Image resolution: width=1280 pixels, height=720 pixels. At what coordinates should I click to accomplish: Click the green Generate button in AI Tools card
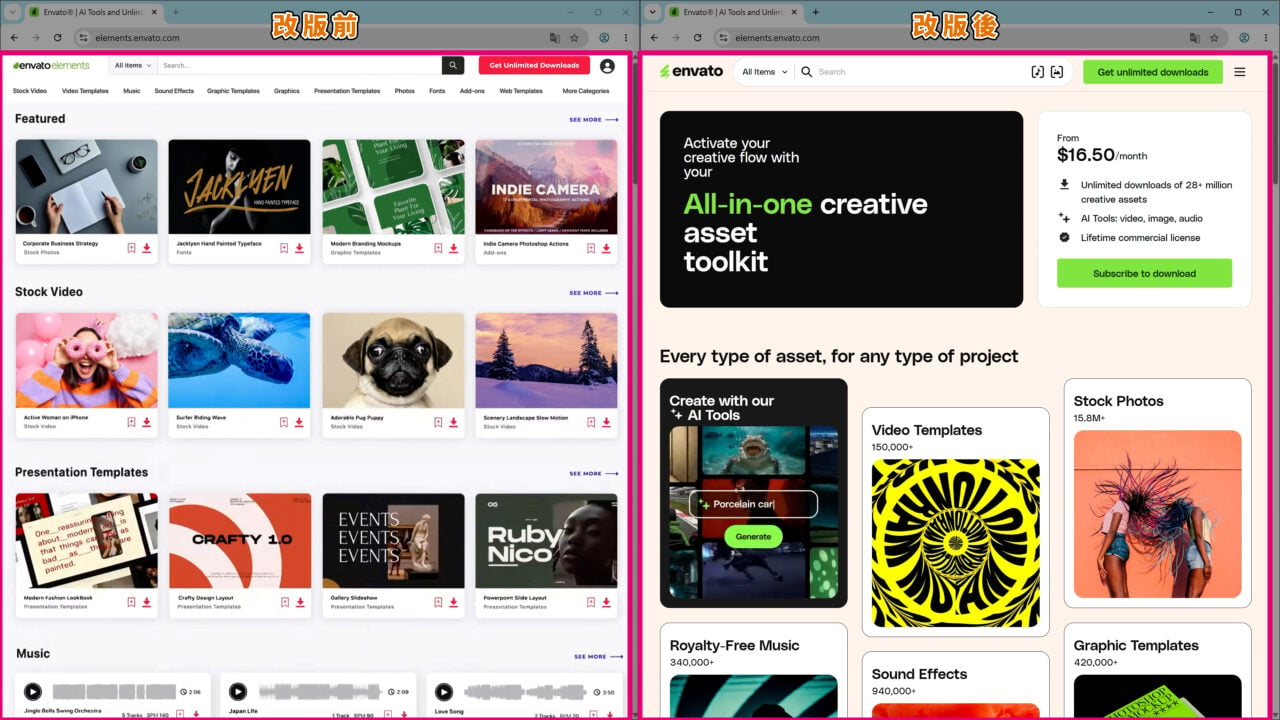click(x=753, y=536)
